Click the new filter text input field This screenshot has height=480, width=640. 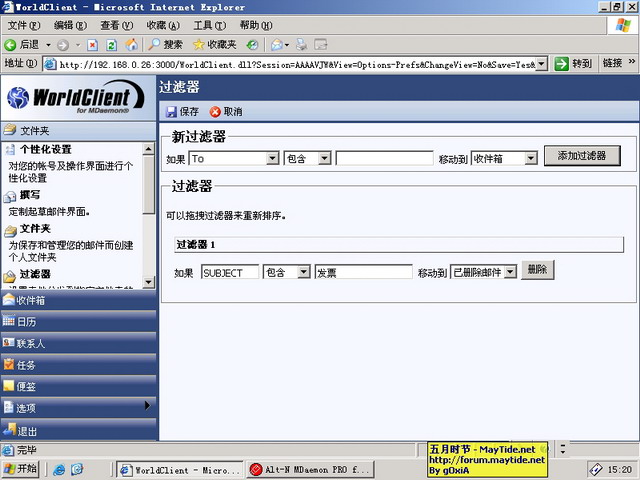click(x=384, y=158)
